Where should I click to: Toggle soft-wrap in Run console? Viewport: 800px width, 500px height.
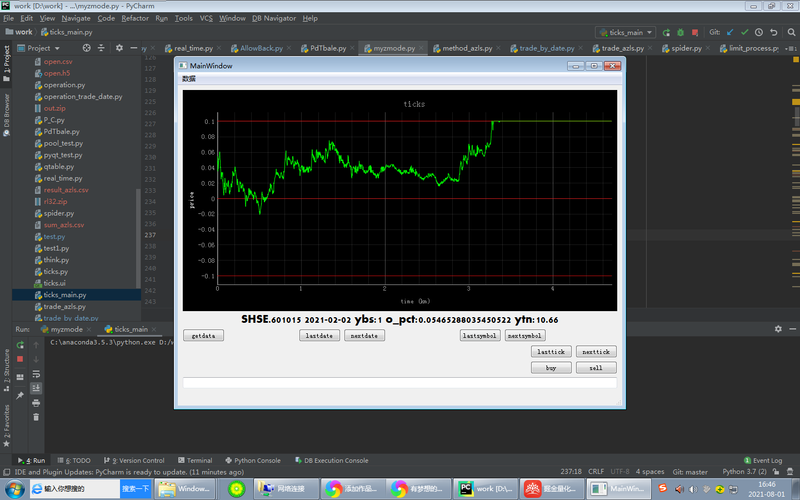click(36, 374)
